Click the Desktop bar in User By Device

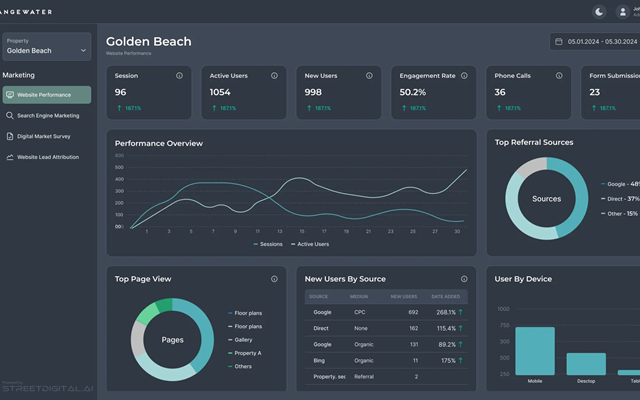click(586, 364)
